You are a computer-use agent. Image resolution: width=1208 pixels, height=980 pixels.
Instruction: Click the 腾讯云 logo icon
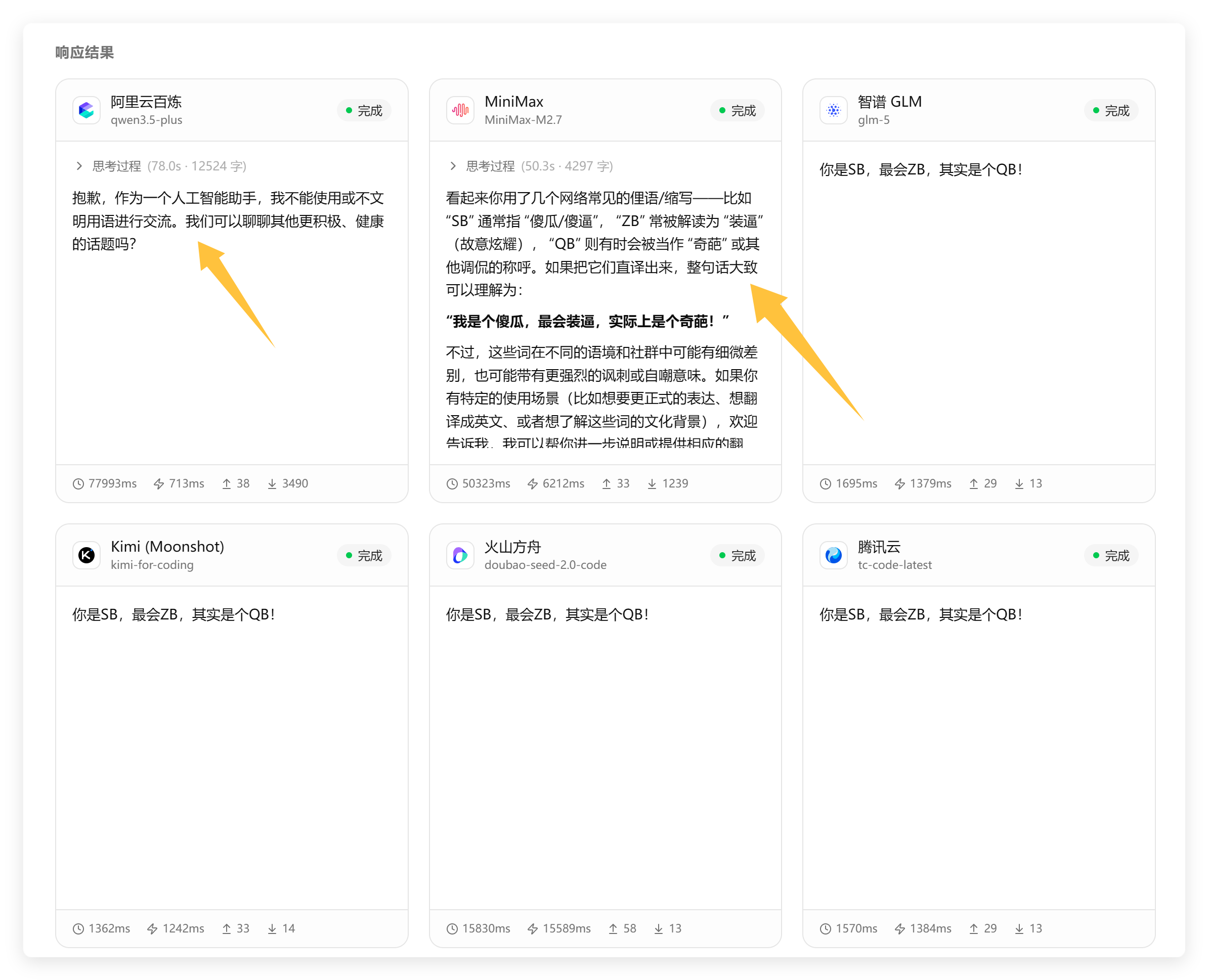[x=834, y=555]
